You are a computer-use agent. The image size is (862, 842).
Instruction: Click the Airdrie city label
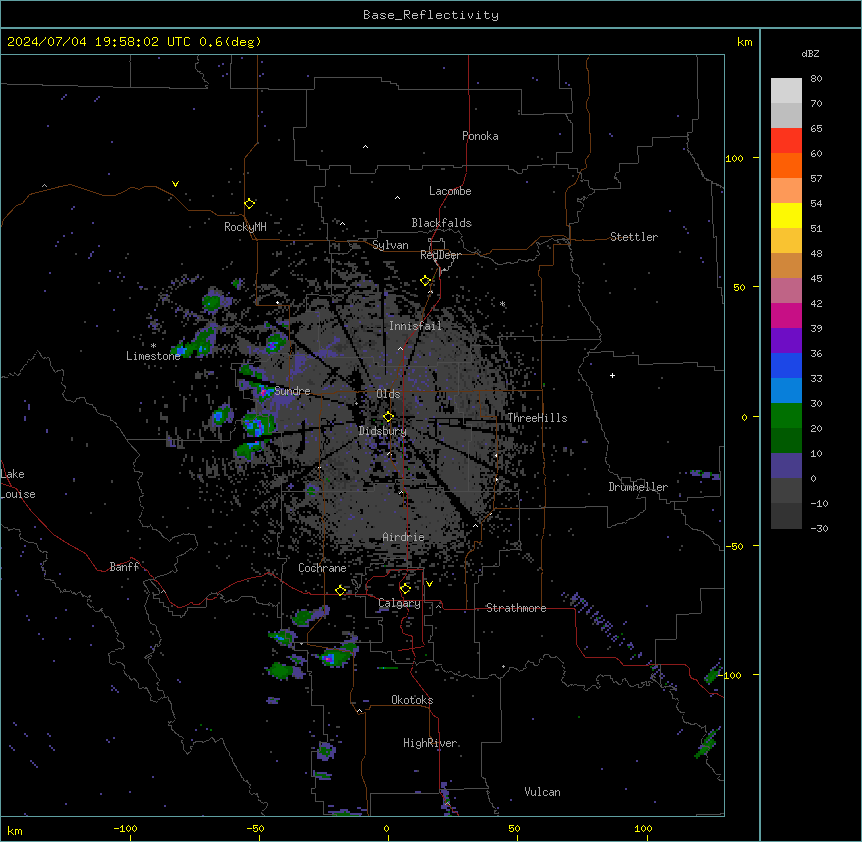click(404, 537)
